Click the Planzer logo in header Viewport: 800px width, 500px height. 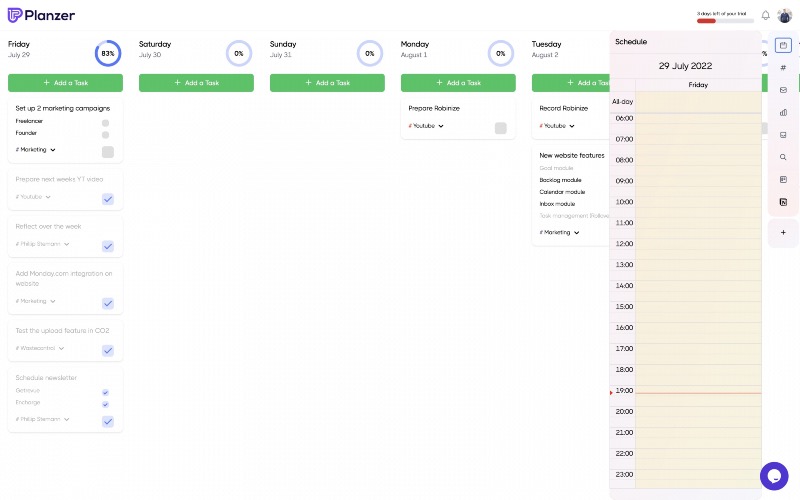[41, 15]
